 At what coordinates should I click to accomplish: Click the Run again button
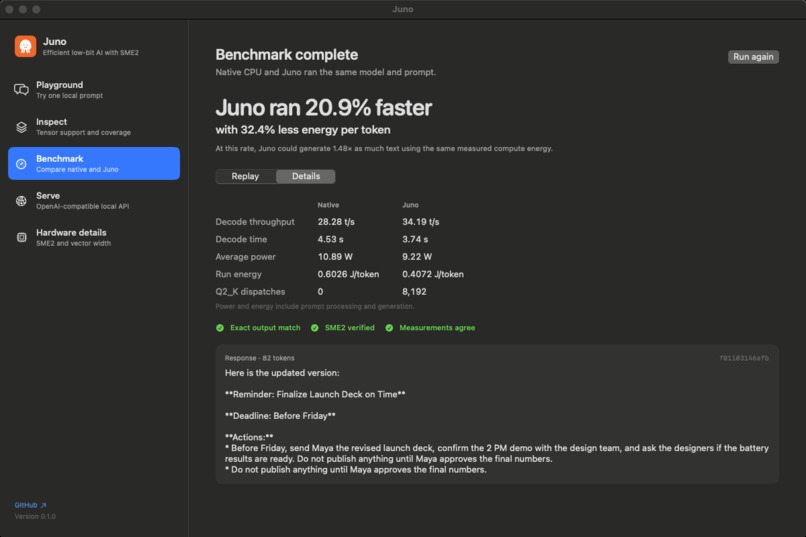[753, 57]
